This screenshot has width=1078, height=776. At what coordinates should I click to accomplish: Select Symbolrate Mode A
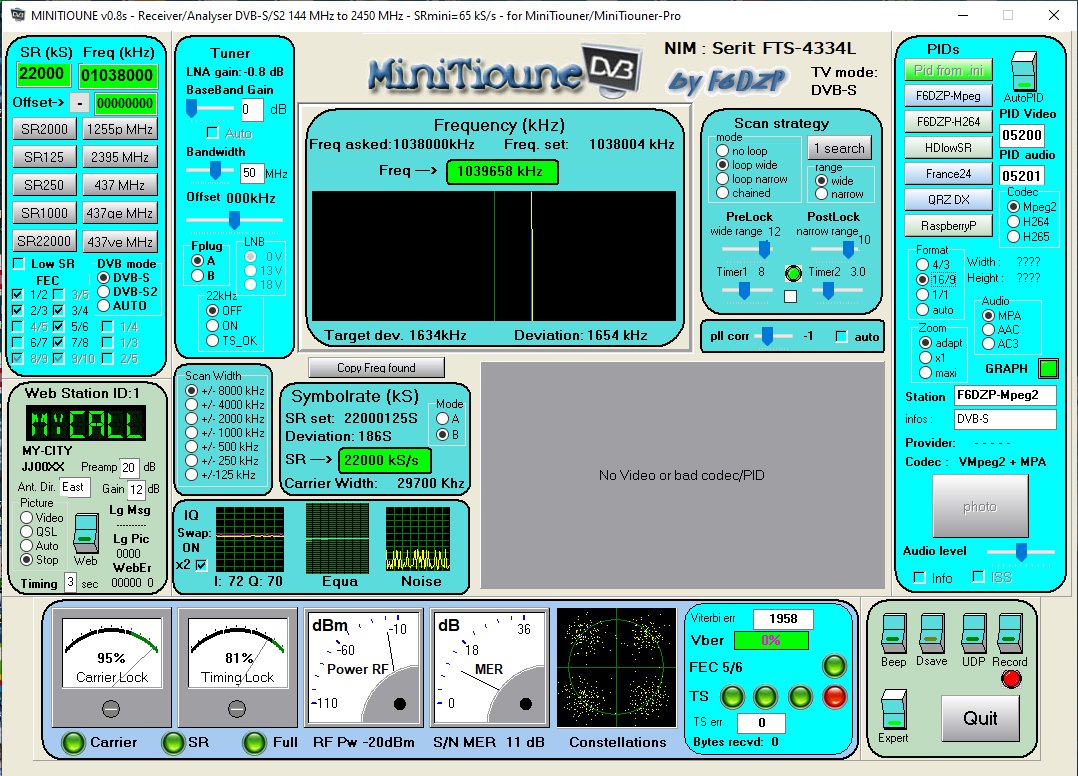(443, 419)
